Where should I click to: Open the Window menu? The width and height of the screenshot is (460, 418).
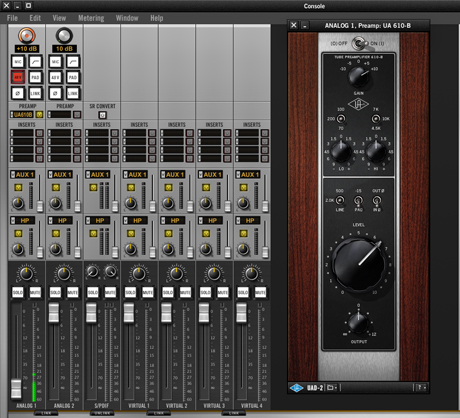[127, 18]
